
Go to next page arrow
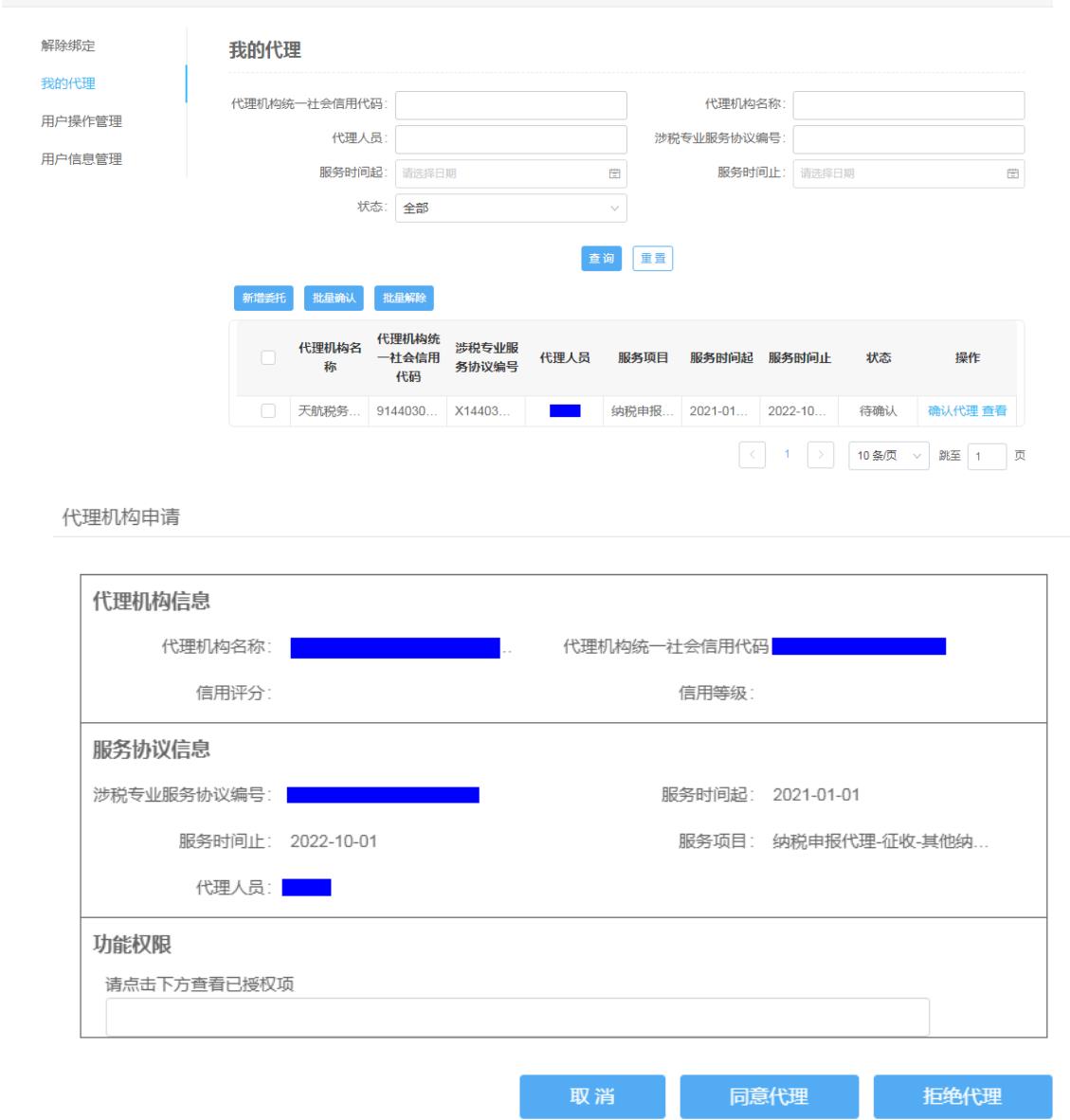coord(821,456)
